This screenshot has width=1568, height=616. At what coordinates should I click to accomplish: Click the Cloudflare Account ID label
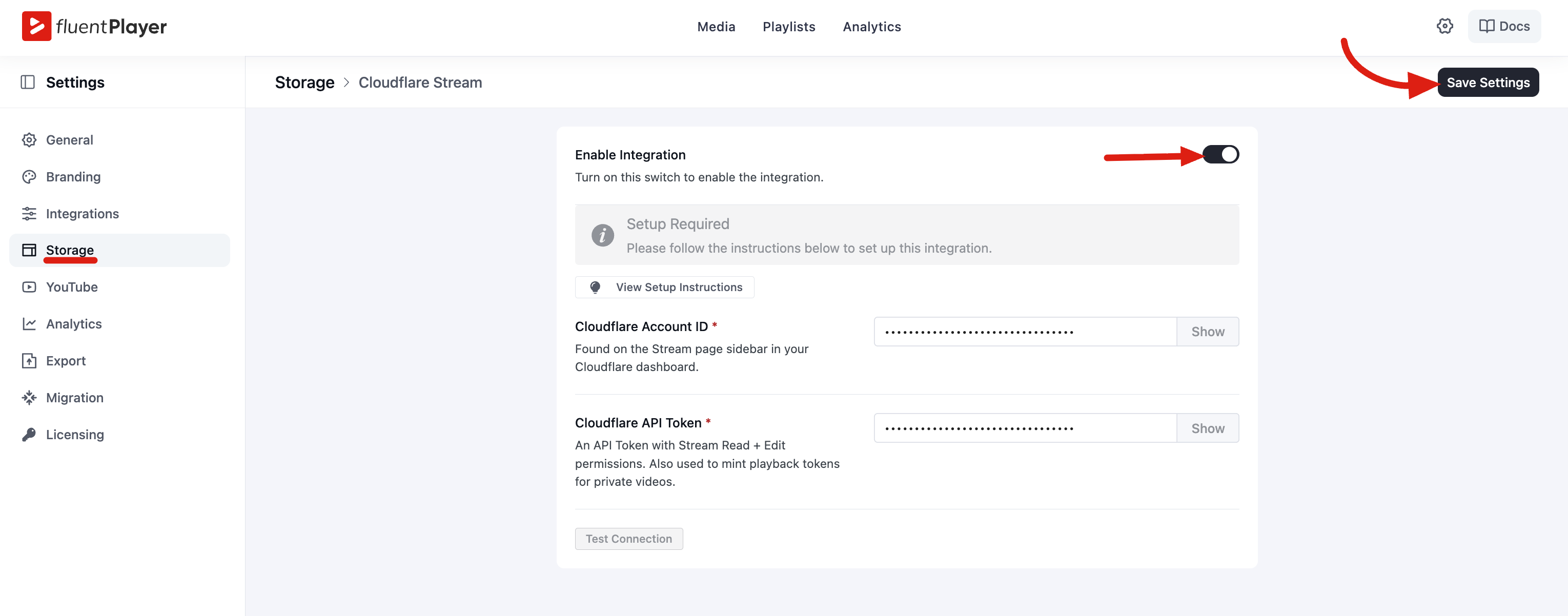pos(641,326)
